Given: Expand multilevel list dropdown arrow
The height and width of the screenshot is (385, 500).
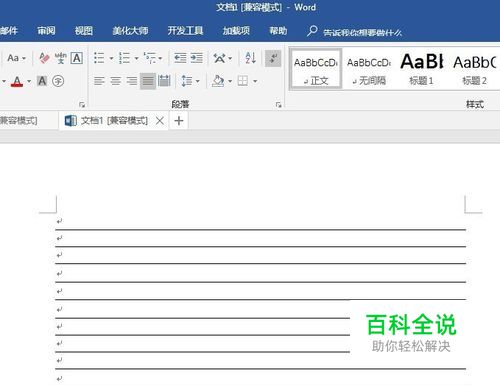Looking at the screenshot, I should click(160, 58).
